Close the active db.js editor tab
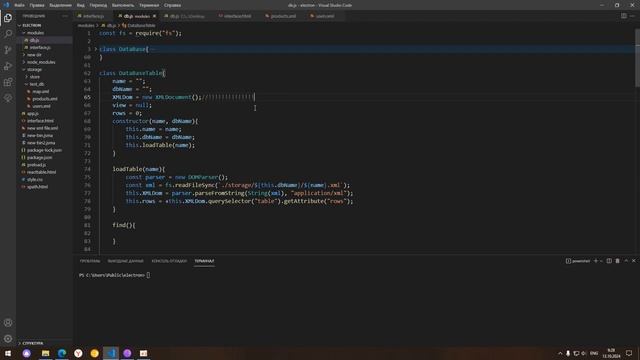The width and height of the screenshot is (640, 360). 154,16
